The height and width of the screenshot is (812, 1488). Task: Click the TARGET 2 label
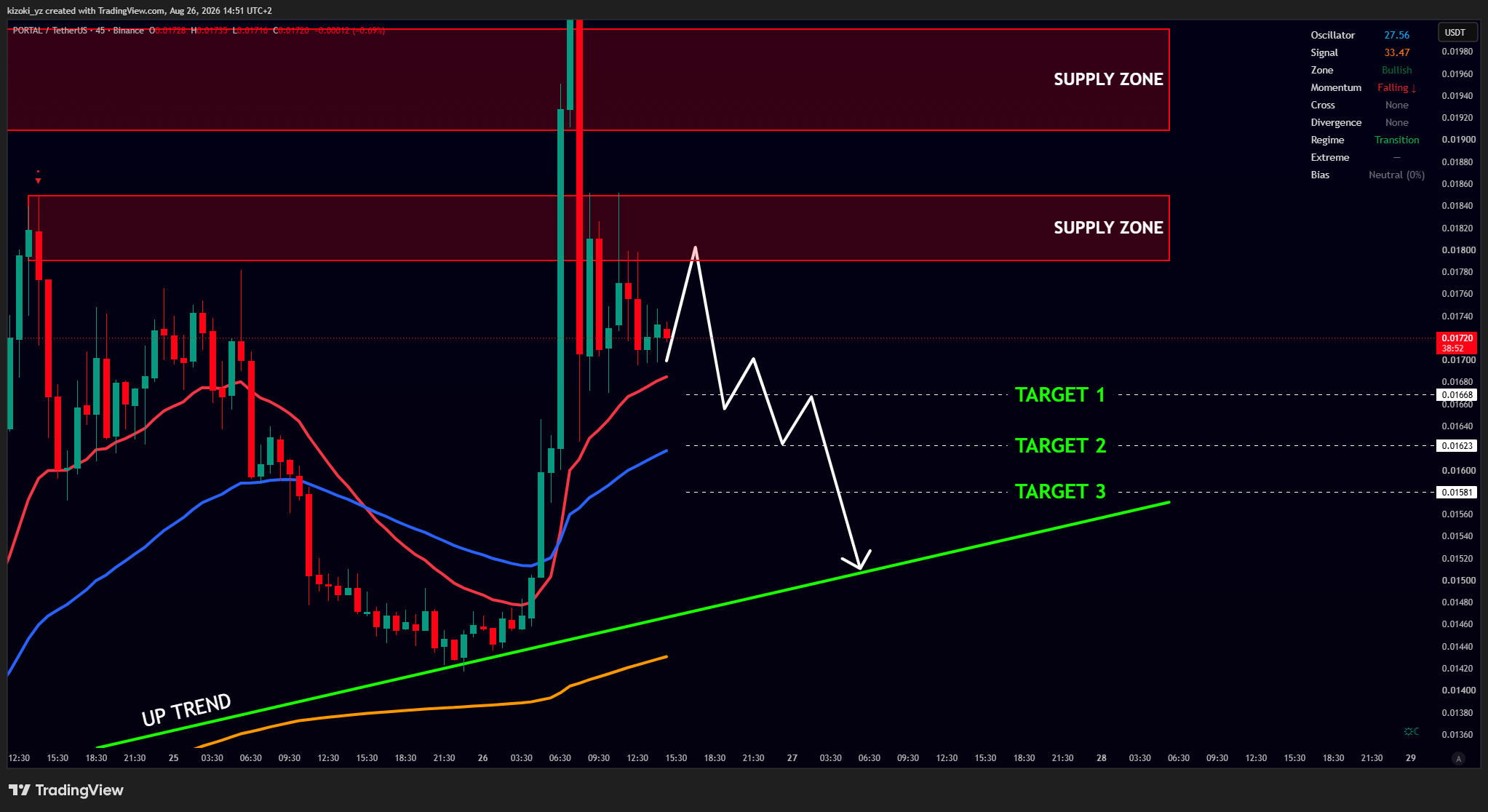[1061, 446]
